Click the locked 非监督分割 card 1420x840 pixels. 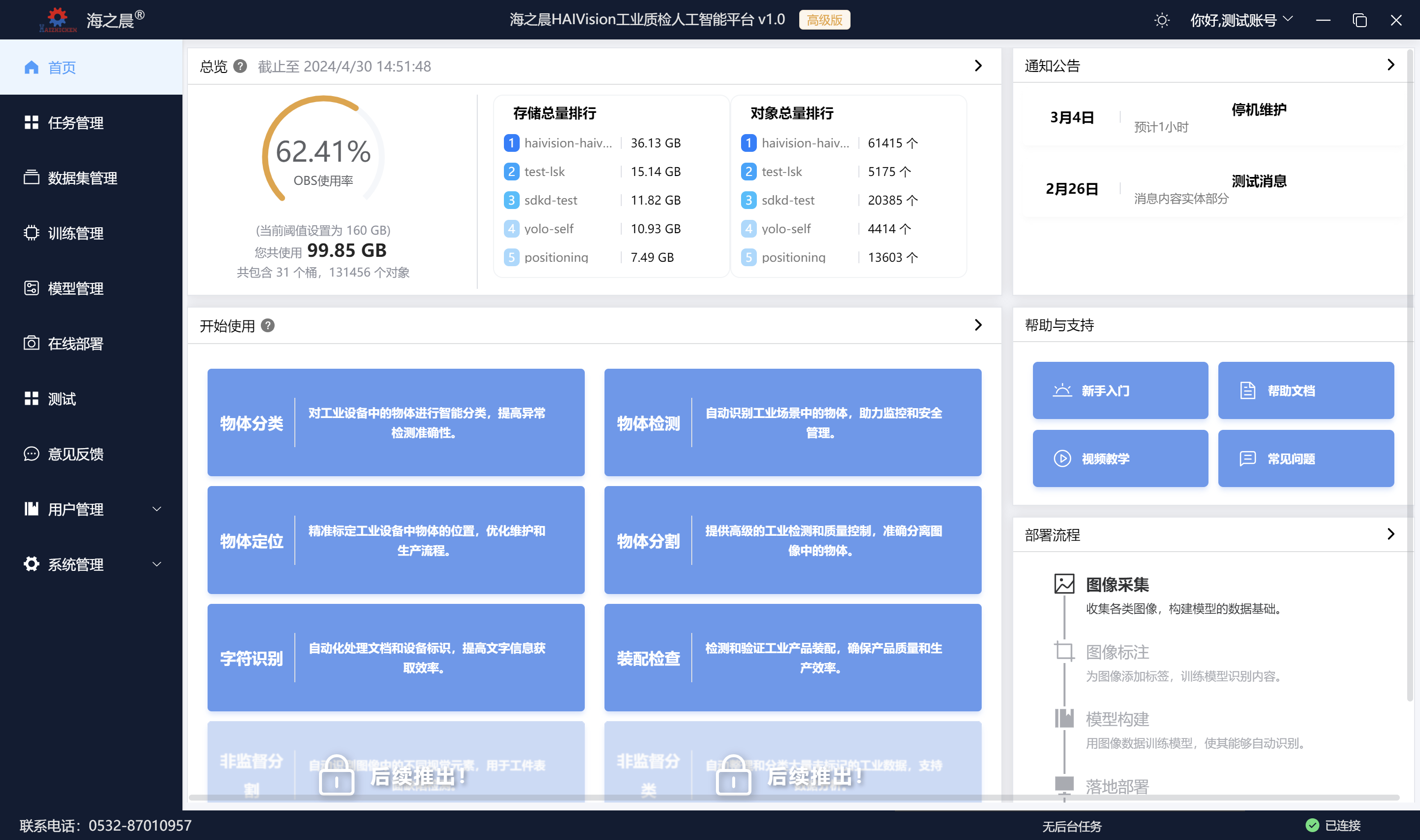(x=395, y=761)
